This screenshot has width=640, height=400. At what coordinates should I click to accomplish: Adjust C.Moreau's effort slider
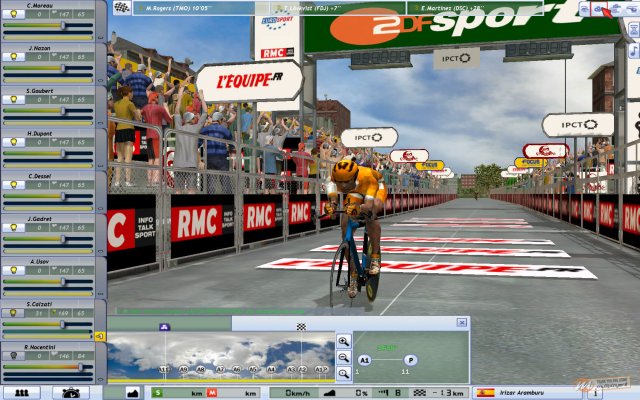point(48,25)
